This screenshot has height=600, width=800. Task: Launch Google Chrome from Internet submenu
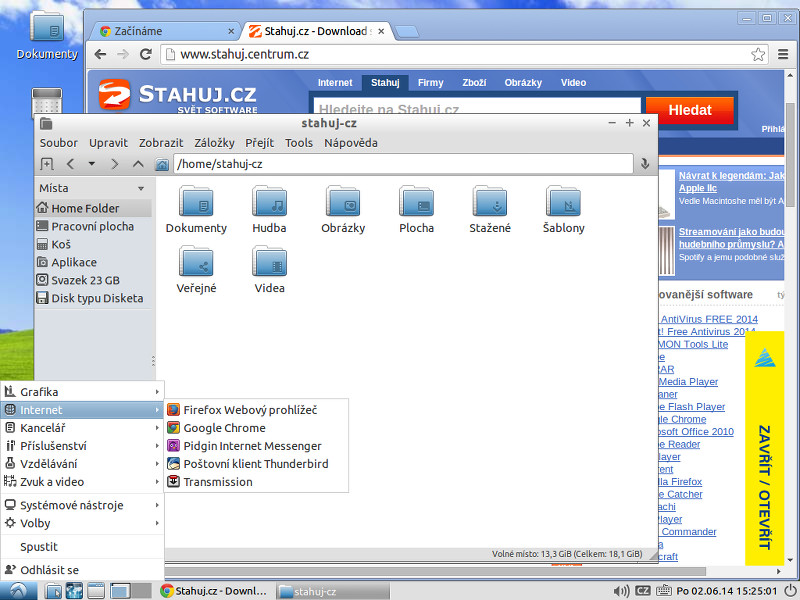256,428
